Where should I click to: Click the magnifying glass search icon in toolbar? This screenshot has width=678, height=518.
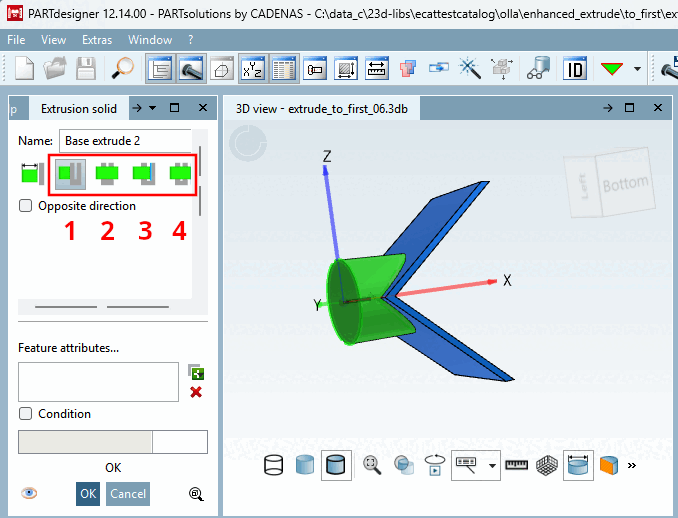tap(123, 68)
